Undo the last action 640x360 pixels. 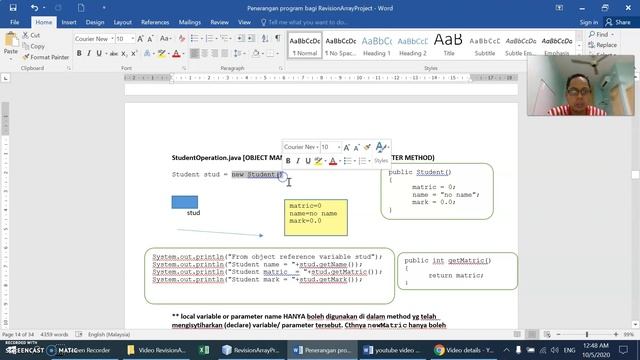pos(34,8)
